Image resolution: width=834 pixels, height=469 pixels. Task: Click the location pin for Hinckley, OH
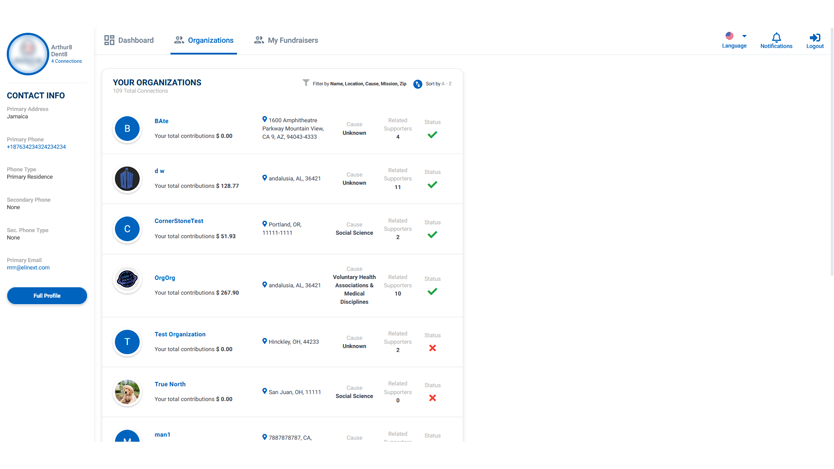coord(265,341)
